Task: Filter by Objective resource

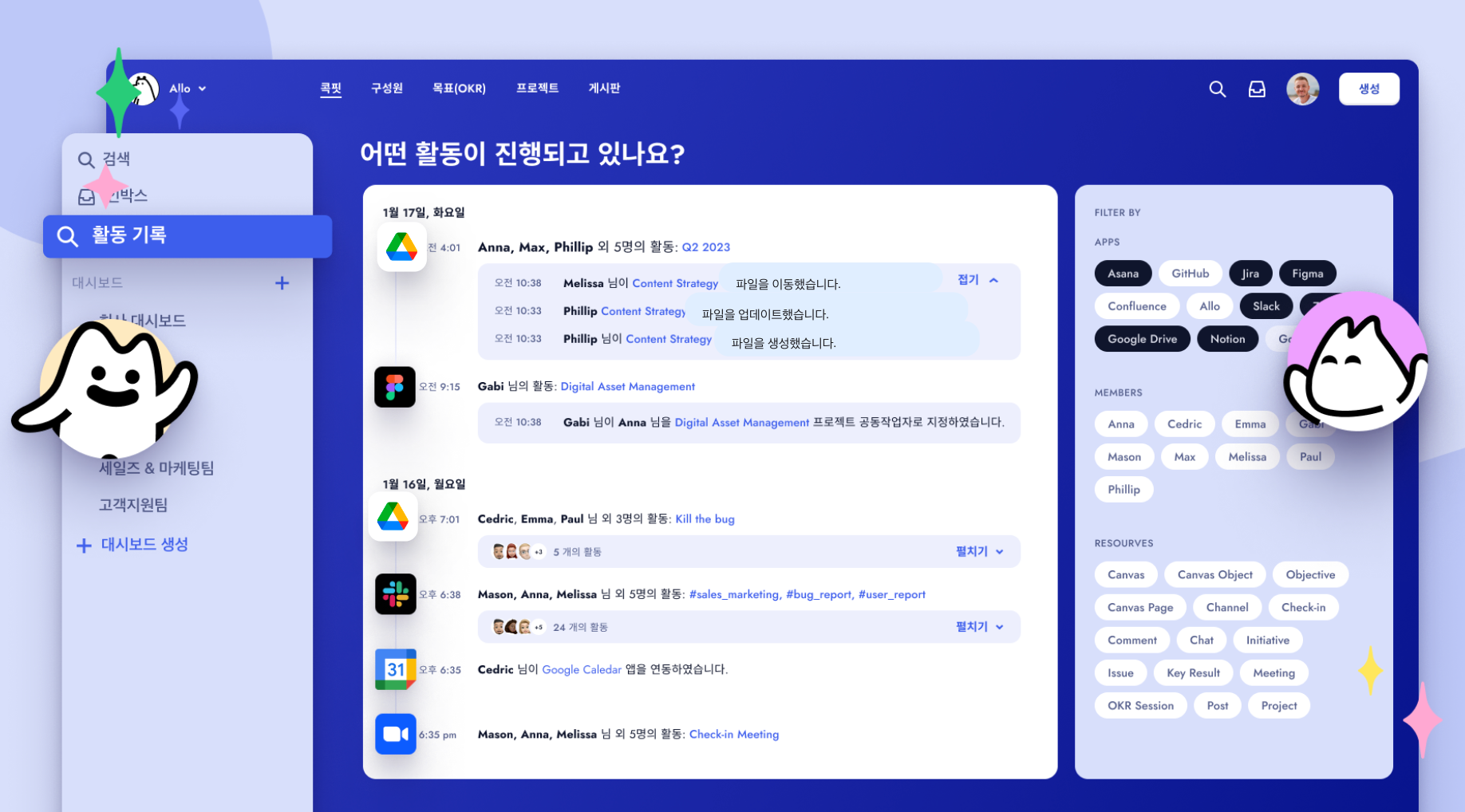Action: 1310,575
